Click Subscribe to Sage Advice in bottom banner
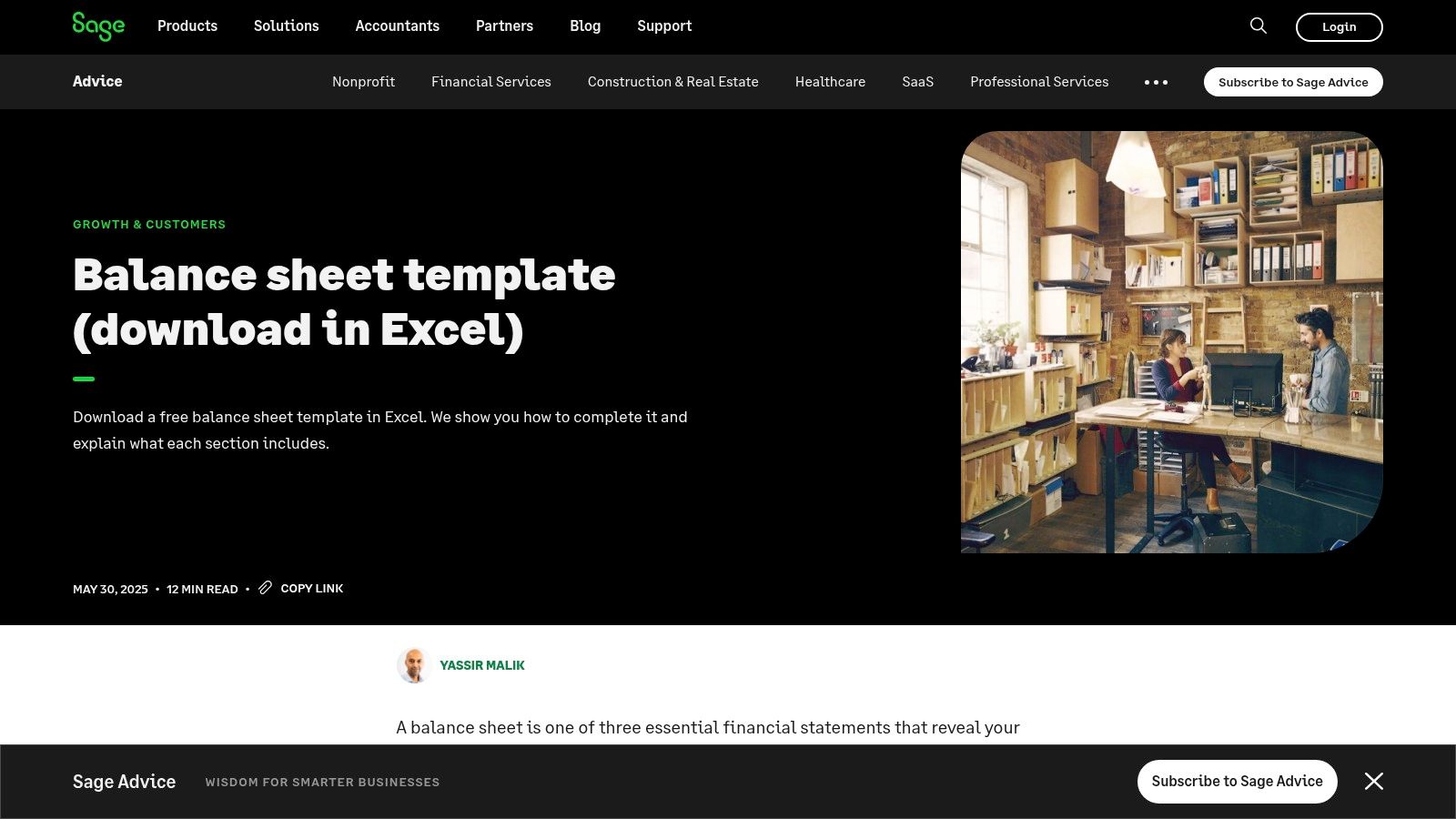Viewport: 1456px width, 819px height. 1237,781
